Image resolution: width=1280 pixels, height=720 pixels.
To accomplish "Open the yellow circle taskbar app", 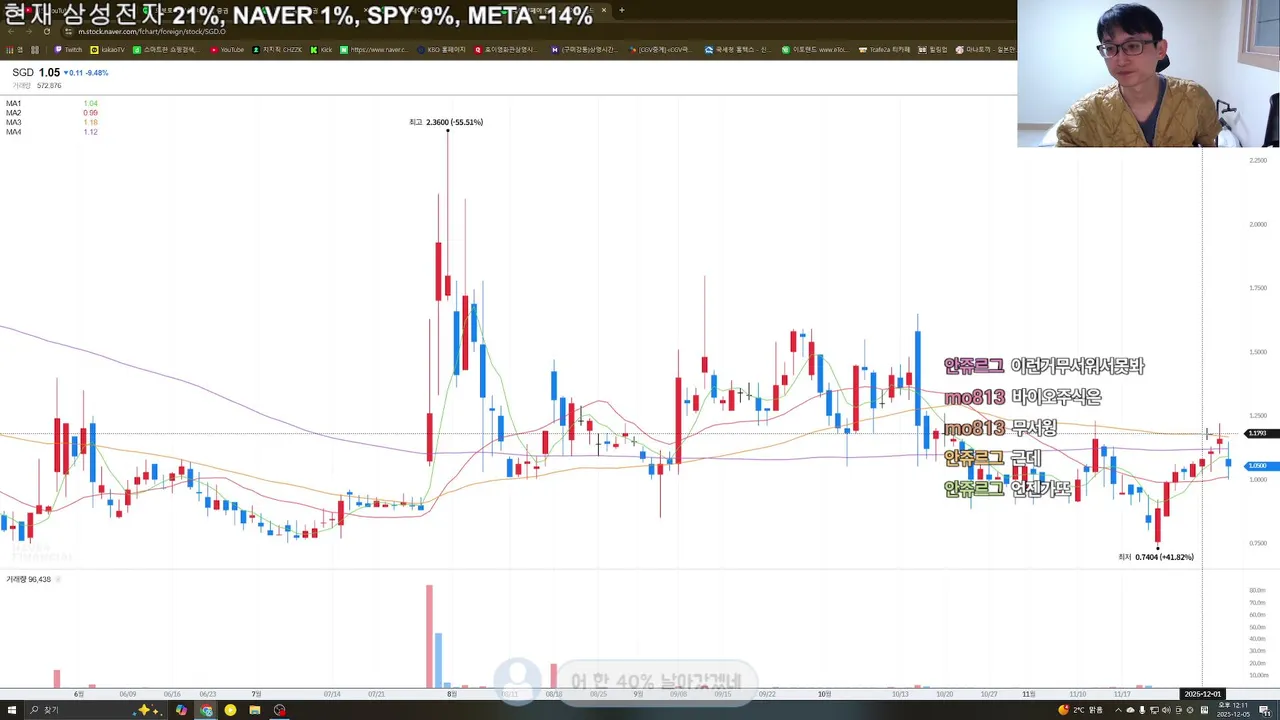I will (x=230, y=710).
